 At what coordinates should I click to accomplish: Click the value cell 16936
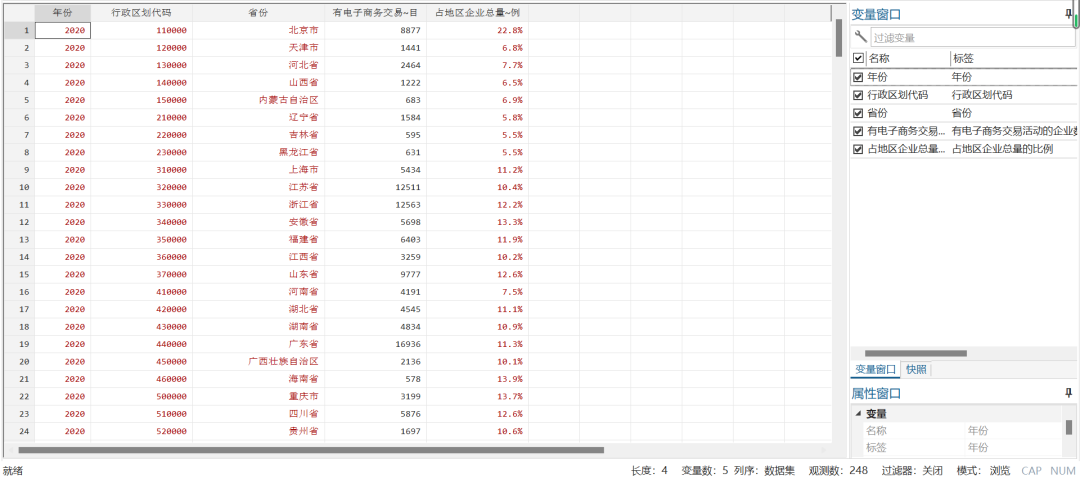[375, 344]
